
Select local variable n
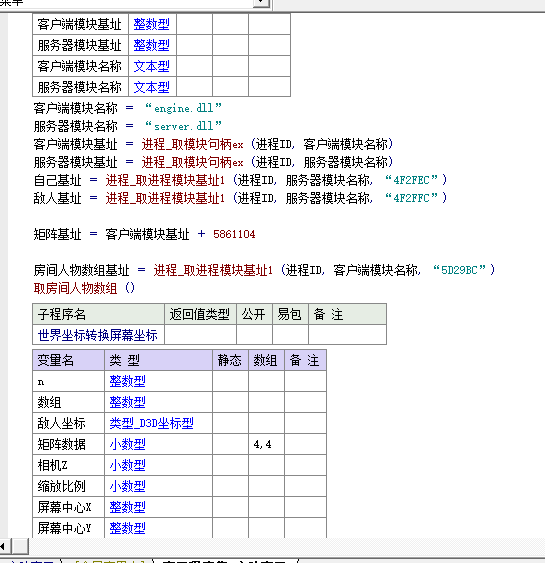coord(41,381)
